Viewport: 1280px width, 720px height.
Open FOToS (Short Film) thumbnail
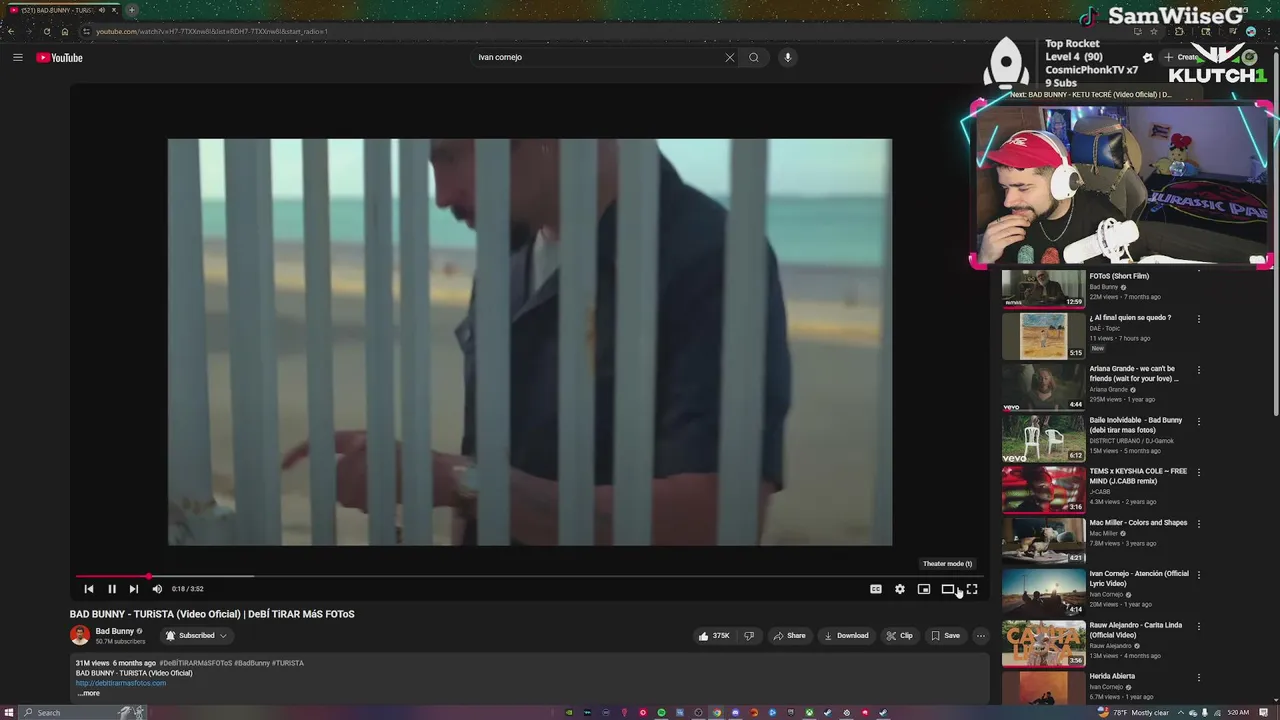[x=1043, y=289]
